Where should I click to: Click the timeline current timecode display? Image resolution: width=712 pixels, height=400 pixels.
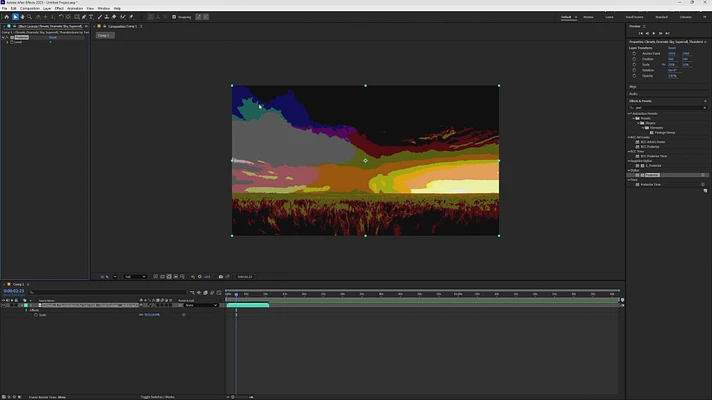(14, 291)
